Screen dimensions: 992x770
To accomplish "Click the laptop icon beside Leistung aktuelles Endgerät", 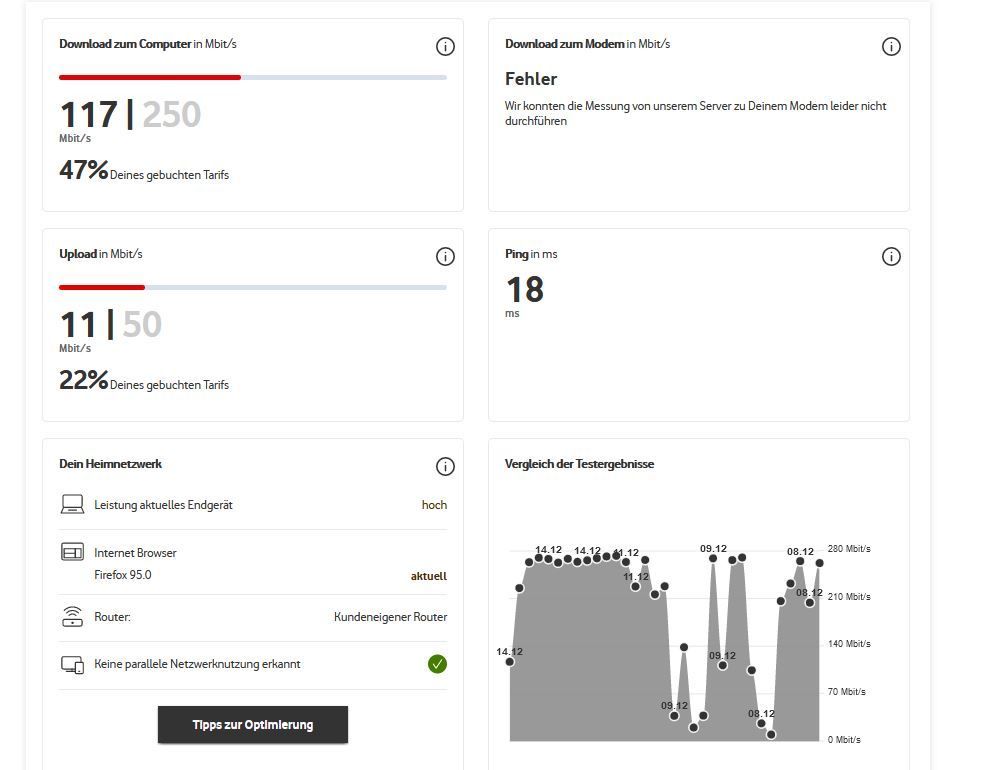I will pyautogui.click(x=72, y=504).
